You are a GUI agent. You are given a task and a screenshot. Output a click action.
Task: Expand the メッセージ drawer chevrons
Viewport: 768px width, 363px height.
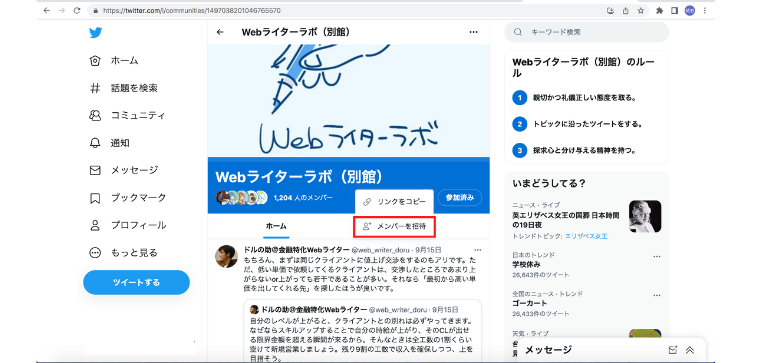[690, 350]
